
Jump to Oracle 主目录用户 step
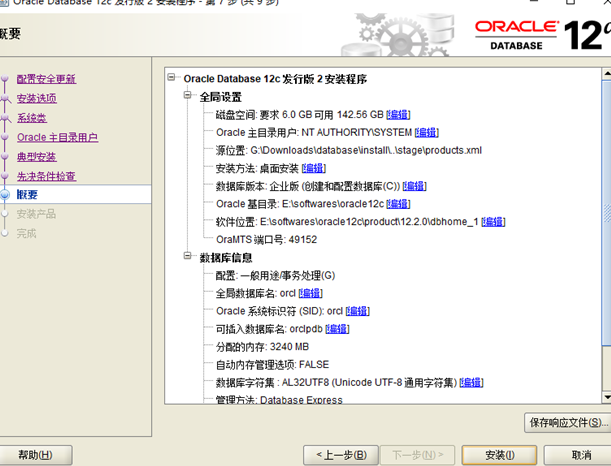(x=57, y=137)
